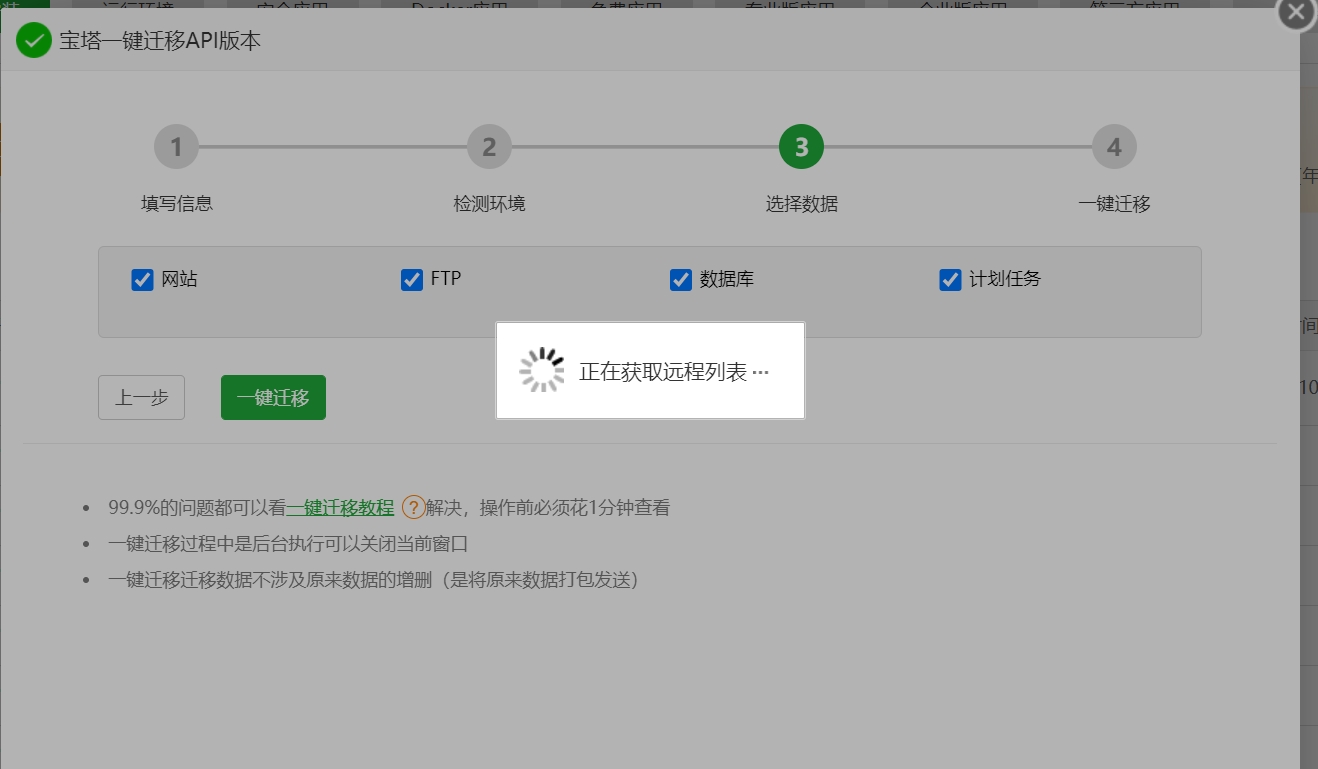The image size is (1318, 769).
Task: Click the 选择数据 step label
Action: pos(802,203)
